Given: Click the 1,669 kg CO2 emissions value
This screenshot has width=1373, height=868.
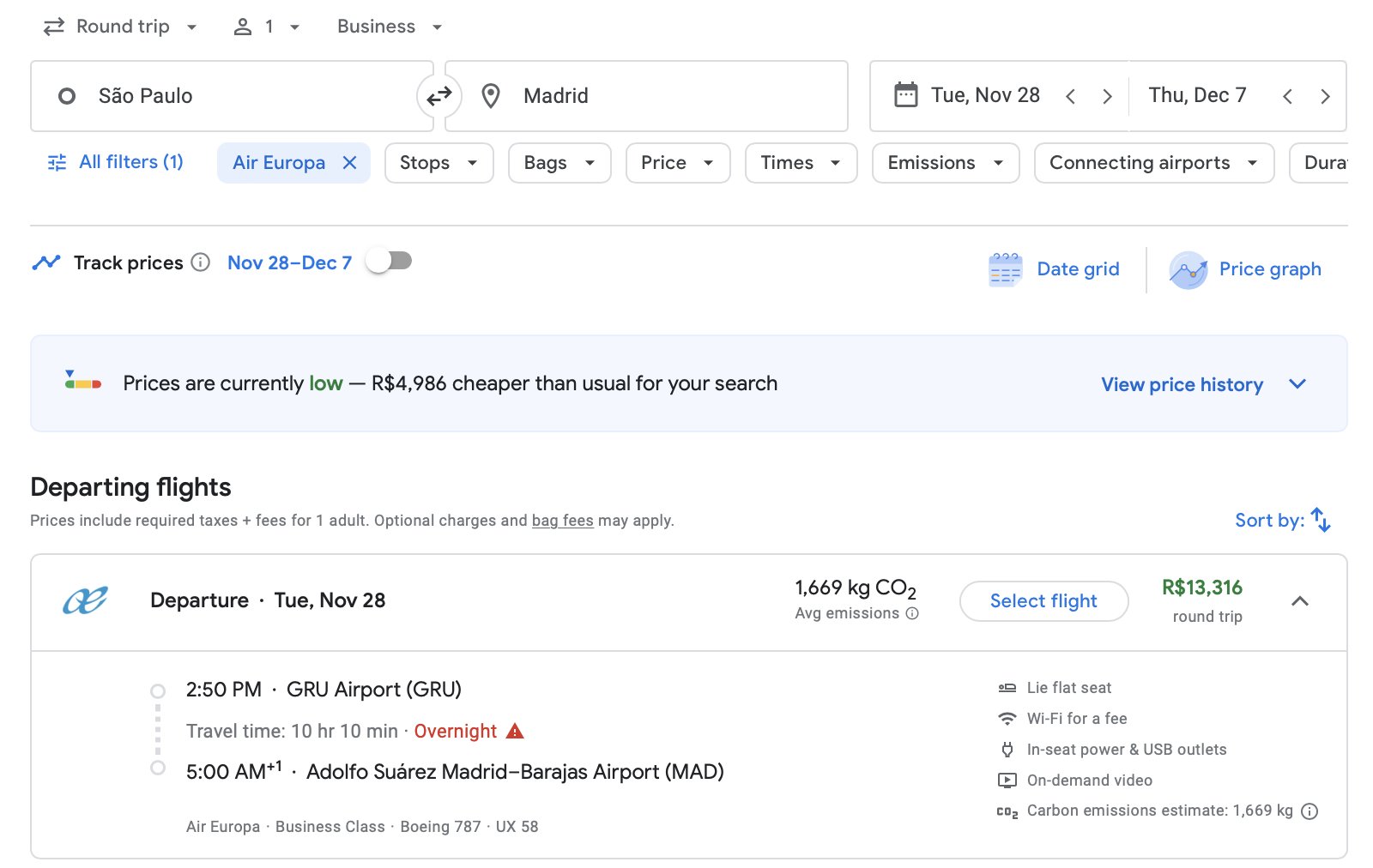Looking at the screenshot, I should pyautogui.click(x=856, y=588).
